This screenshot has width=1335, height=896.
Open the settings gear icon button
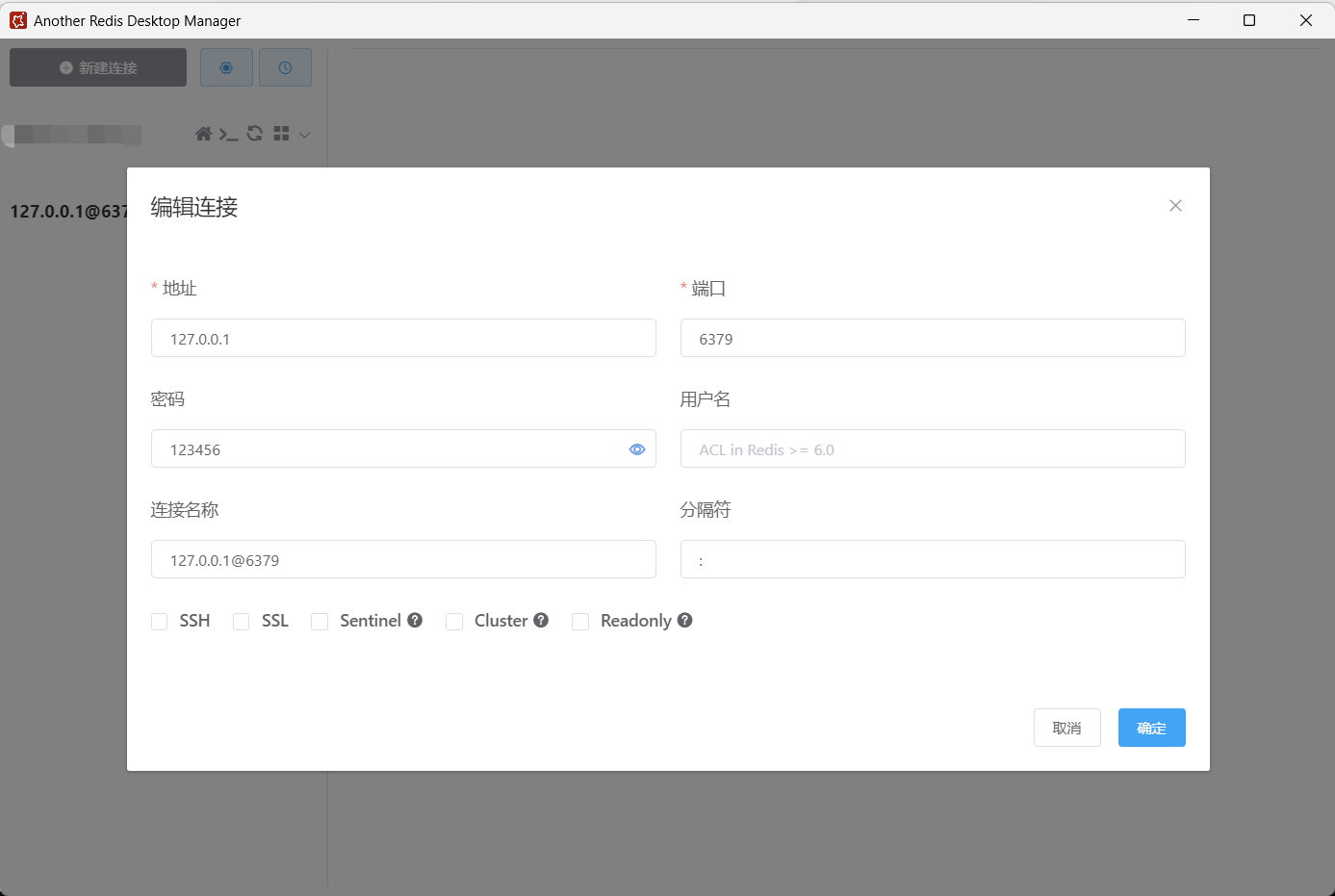coord(226,67)
